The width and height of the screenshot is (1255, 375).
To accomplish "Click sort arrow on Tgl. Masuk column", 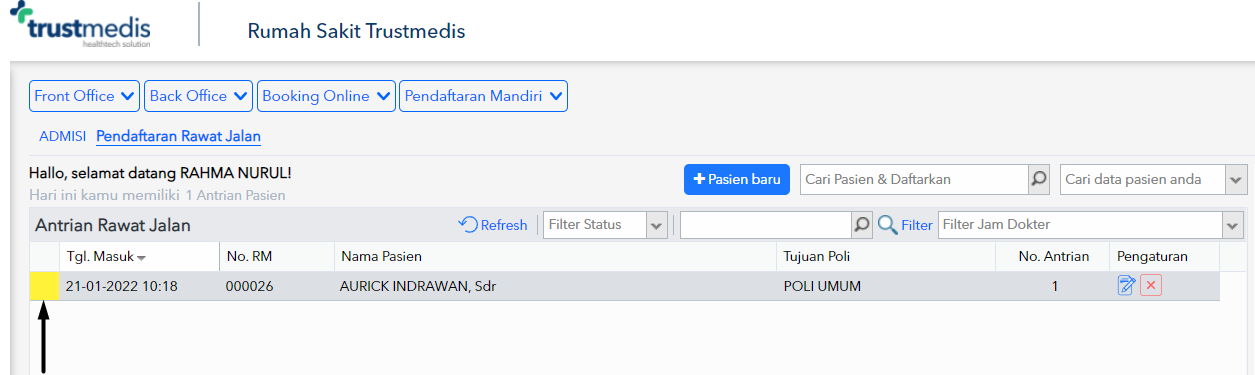I will tap(141, 258).
